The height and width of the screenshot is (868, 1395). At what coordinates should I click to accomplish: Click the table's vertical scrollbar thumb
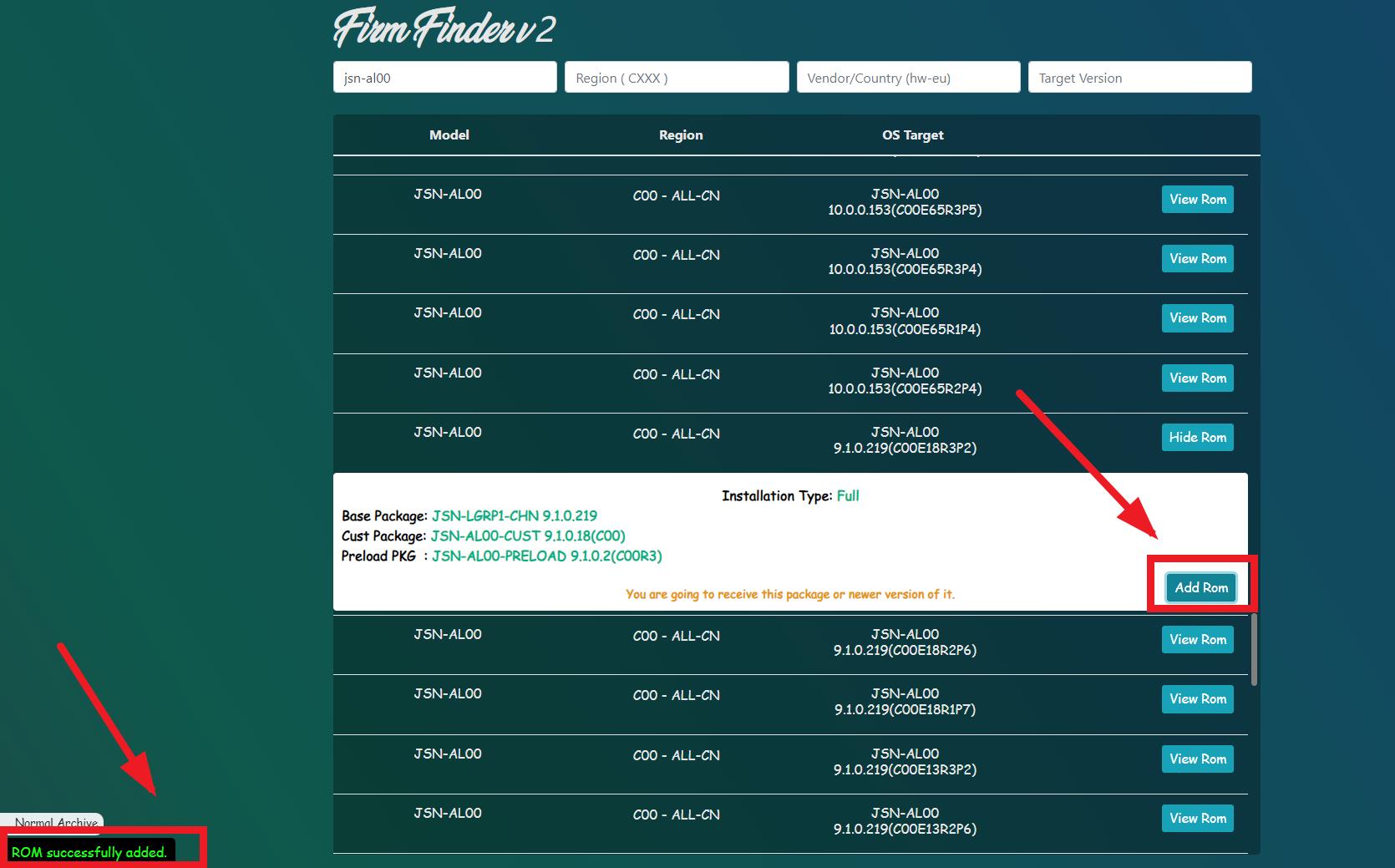pyautogui.click(x=1254, y=649)
